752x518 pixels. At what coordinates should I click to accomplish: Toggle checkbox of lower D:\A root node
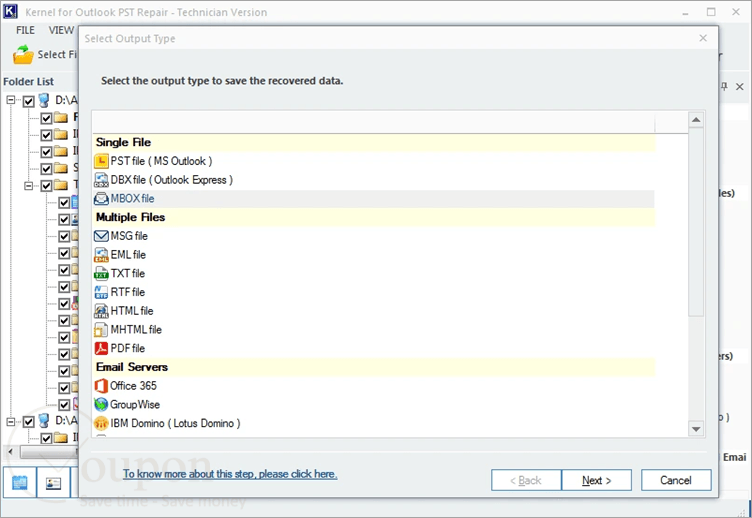click(x=29, y=422)
